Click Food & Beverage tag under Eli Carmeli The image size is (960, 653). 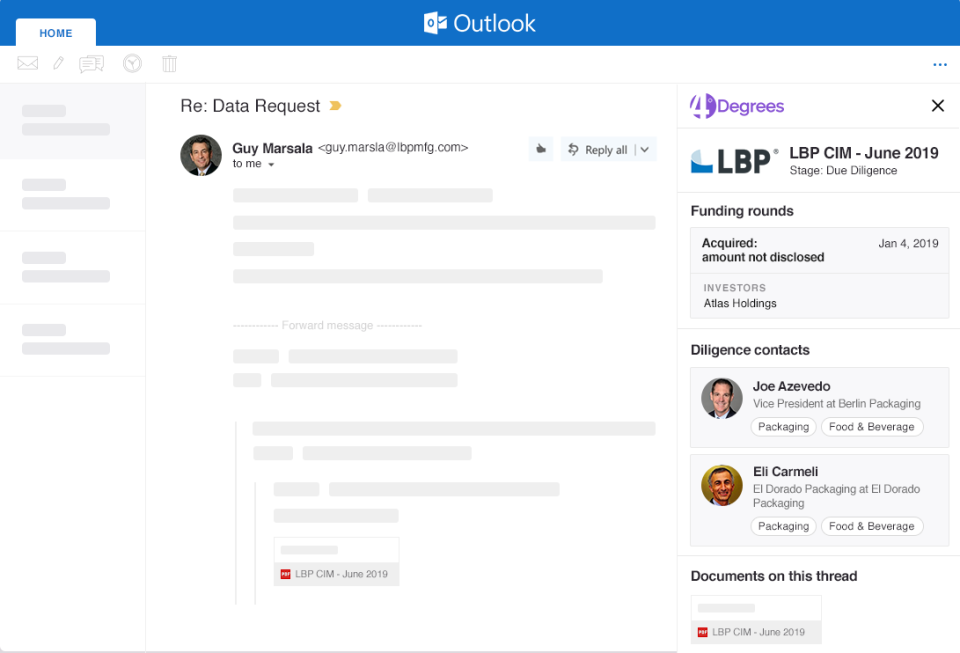871,526
